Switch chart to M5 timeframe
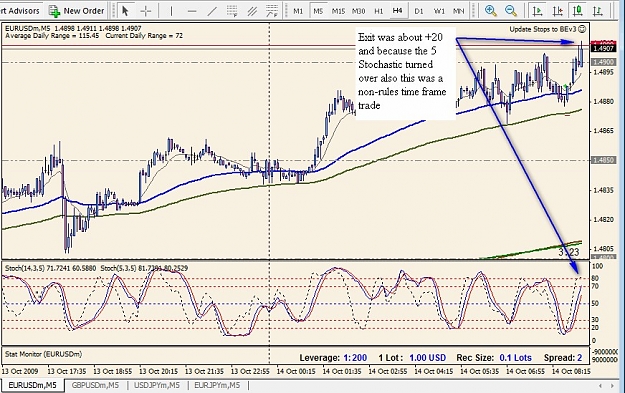The width and height of the screenshot is (625, 393). pos(318,11)
